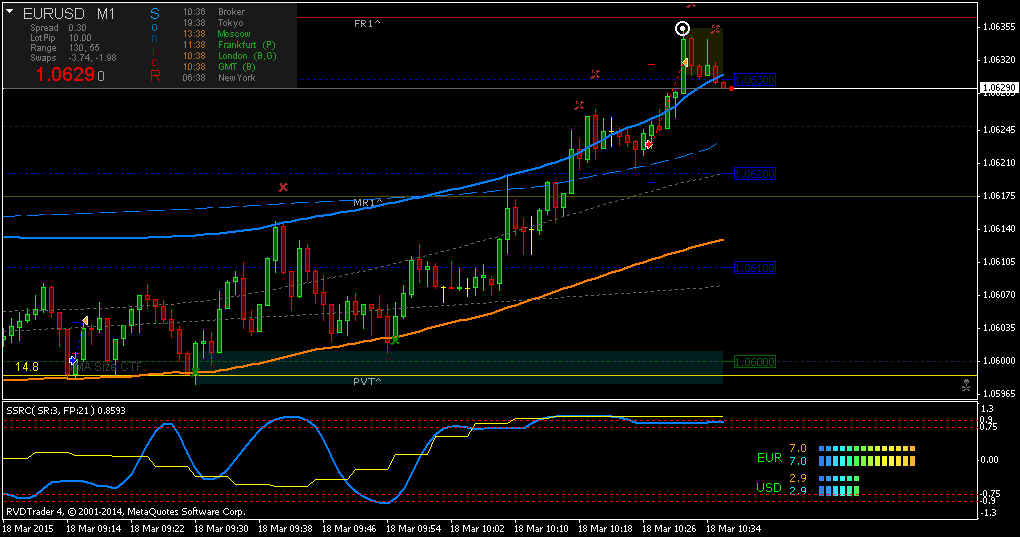Click the orange EUR 7.0 strength value

tap(798, 448)
